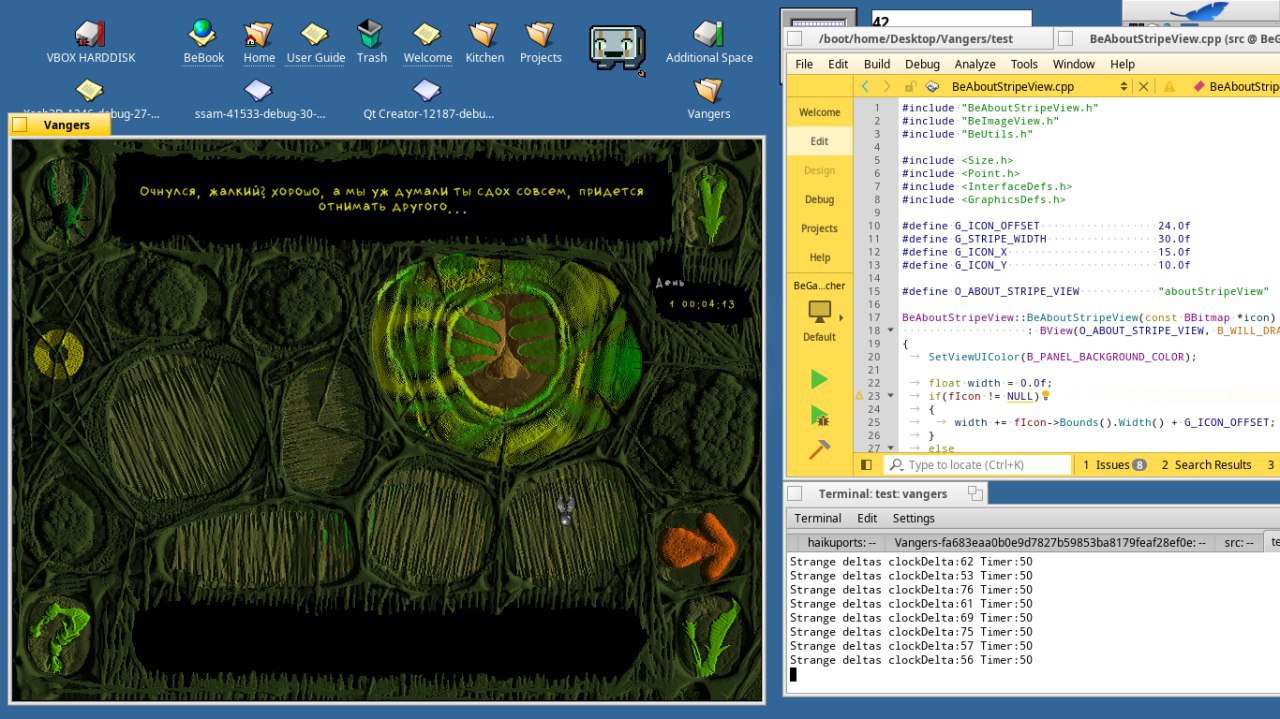Close the BeAboutStripeView.cpp document with X icon
Viewport: 1280px width, 719px height.
1144,87
